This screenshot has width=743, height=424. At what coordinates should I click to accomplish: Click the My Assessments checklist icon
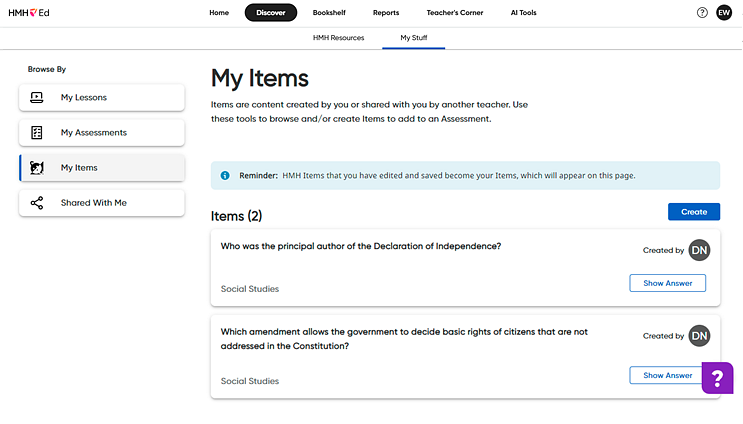point(36,133)
